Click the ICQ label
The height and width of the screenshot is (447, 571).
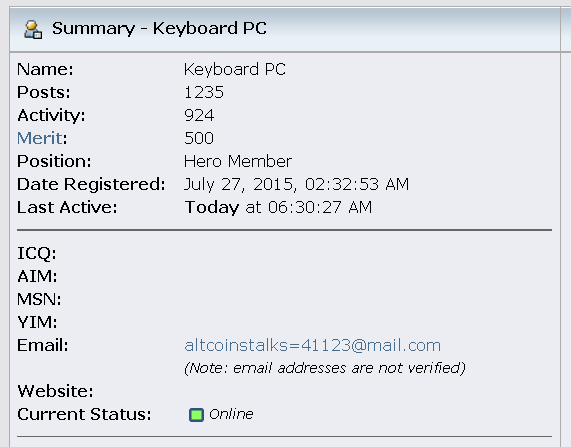point(37,253)
